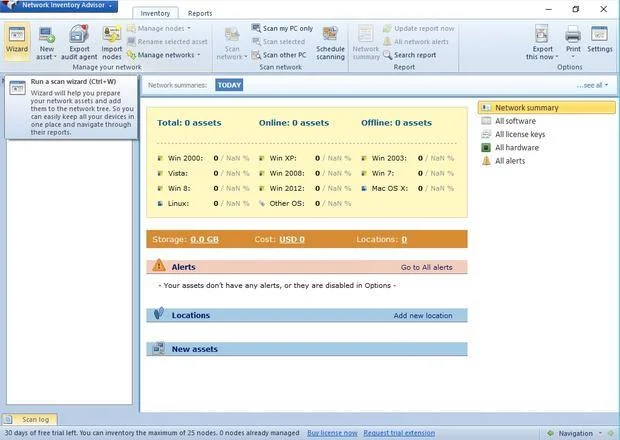
Task: Open Export audit agent
Action: coord(79,43)
